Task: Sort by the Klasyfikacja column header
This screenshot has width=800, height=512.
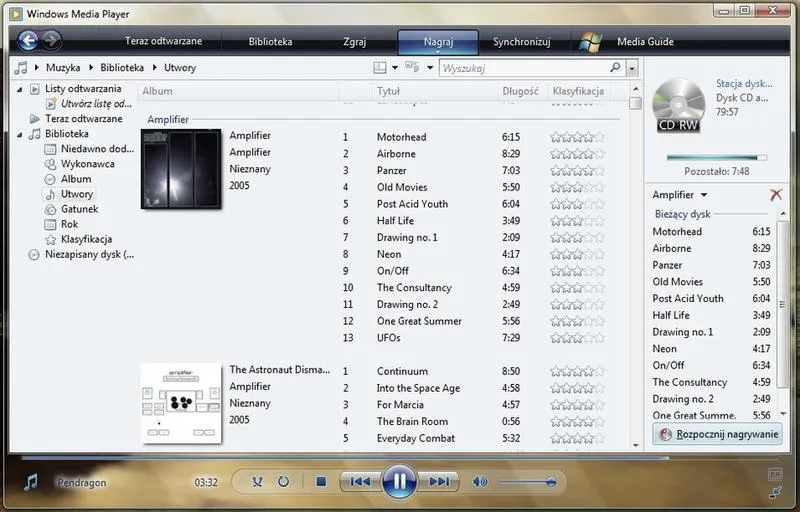Action: tap(579, 91)
